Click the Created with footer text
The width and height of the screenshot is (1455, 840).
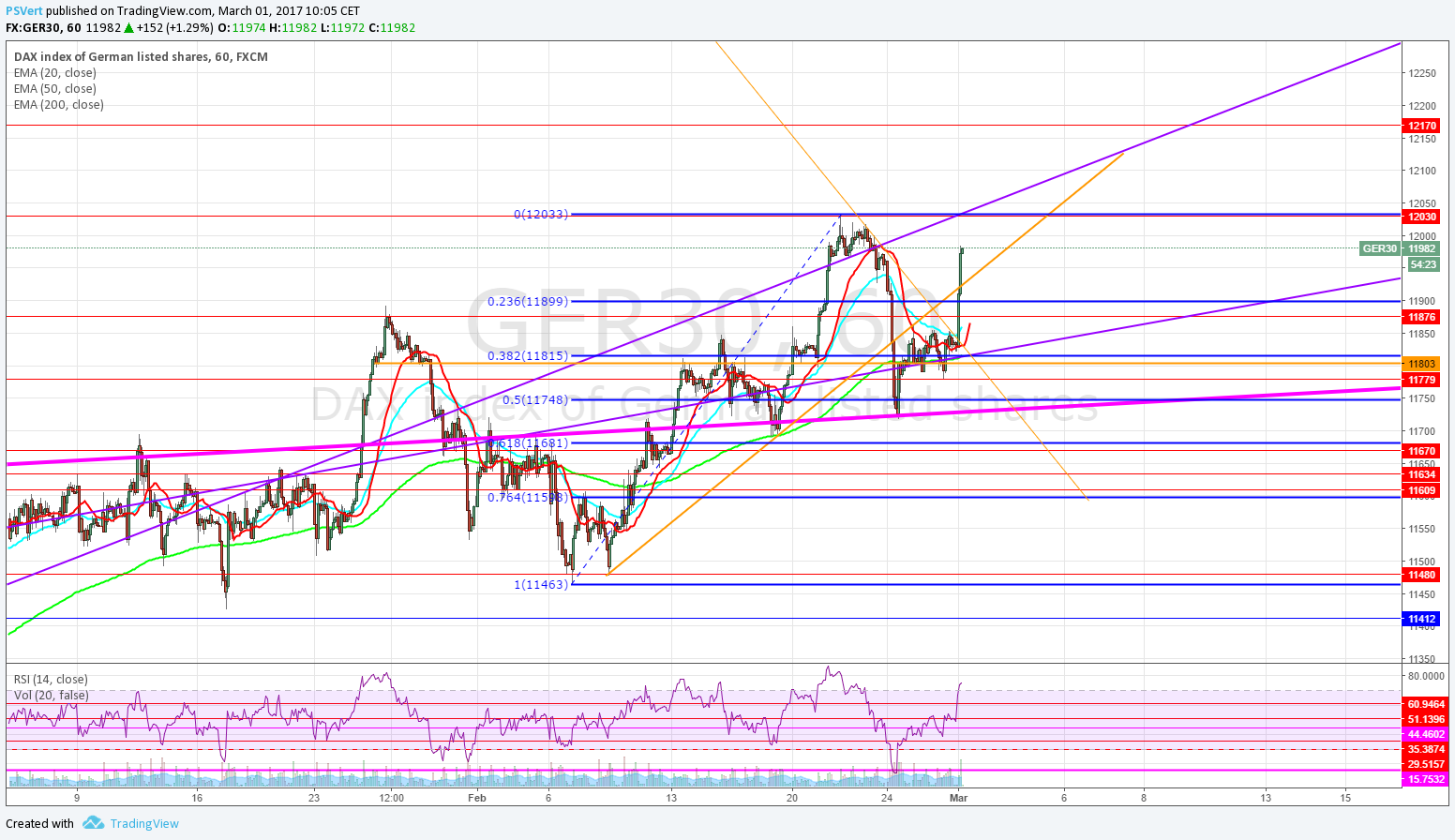(x=39, y=823)
